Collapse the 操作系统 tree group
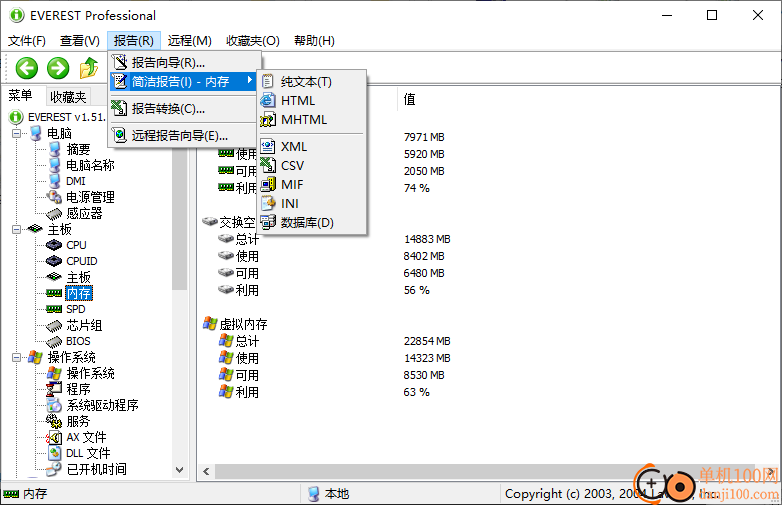This screenshot has height=505, width=782. click(16, 357)
